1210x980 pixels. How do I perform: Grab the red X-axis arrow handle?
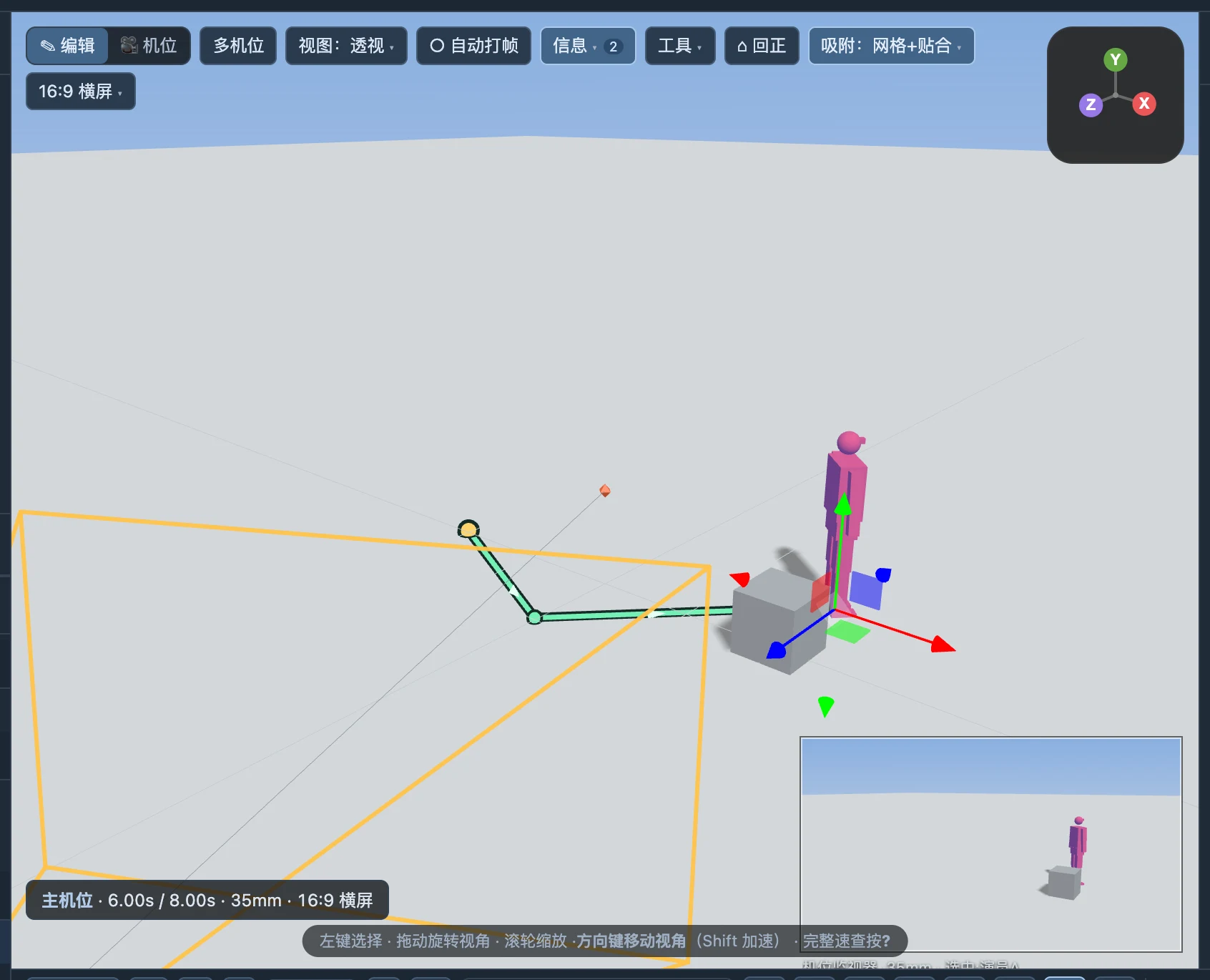coord(943,644)
